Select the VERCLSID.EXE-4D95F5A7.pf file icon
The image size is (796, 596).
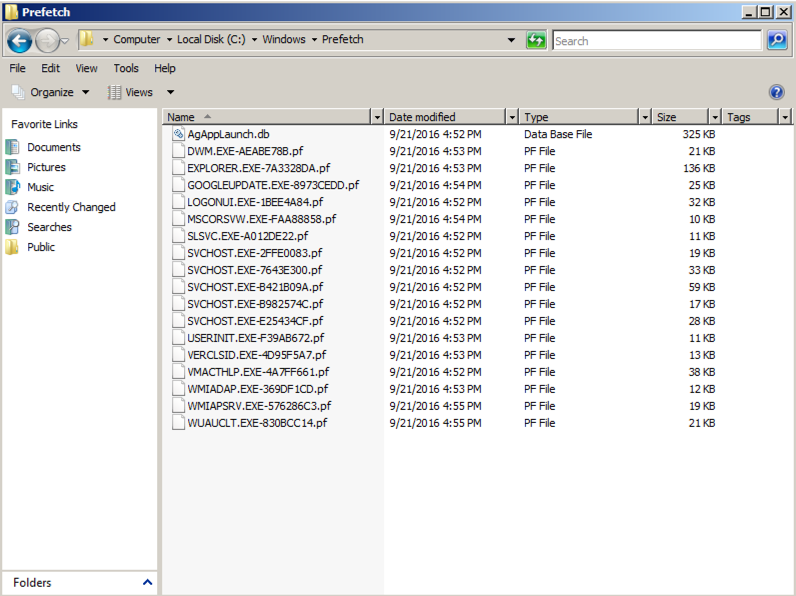[x=178, y=355]
